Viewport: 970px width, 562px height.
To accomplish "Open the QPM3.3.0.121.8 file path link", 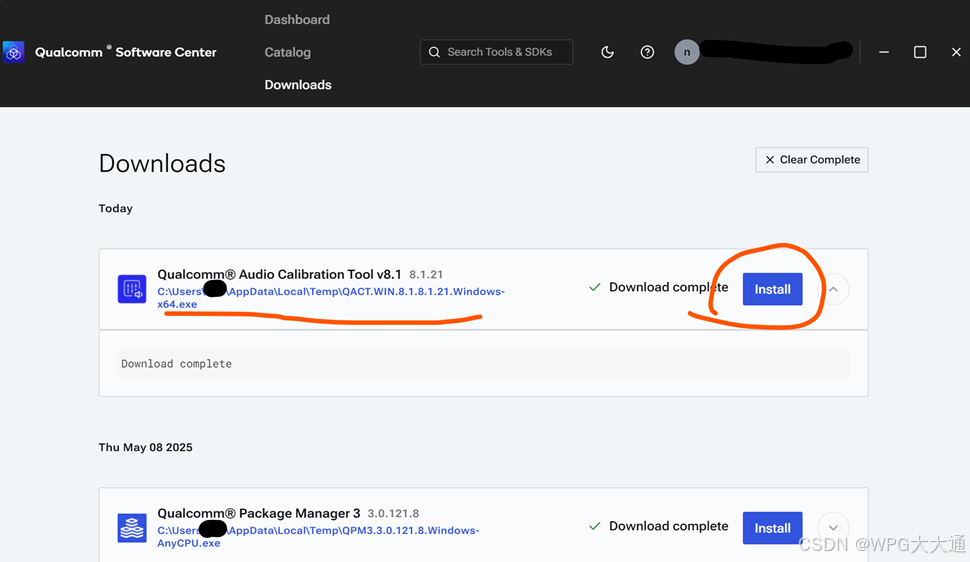I will point(318,537).
